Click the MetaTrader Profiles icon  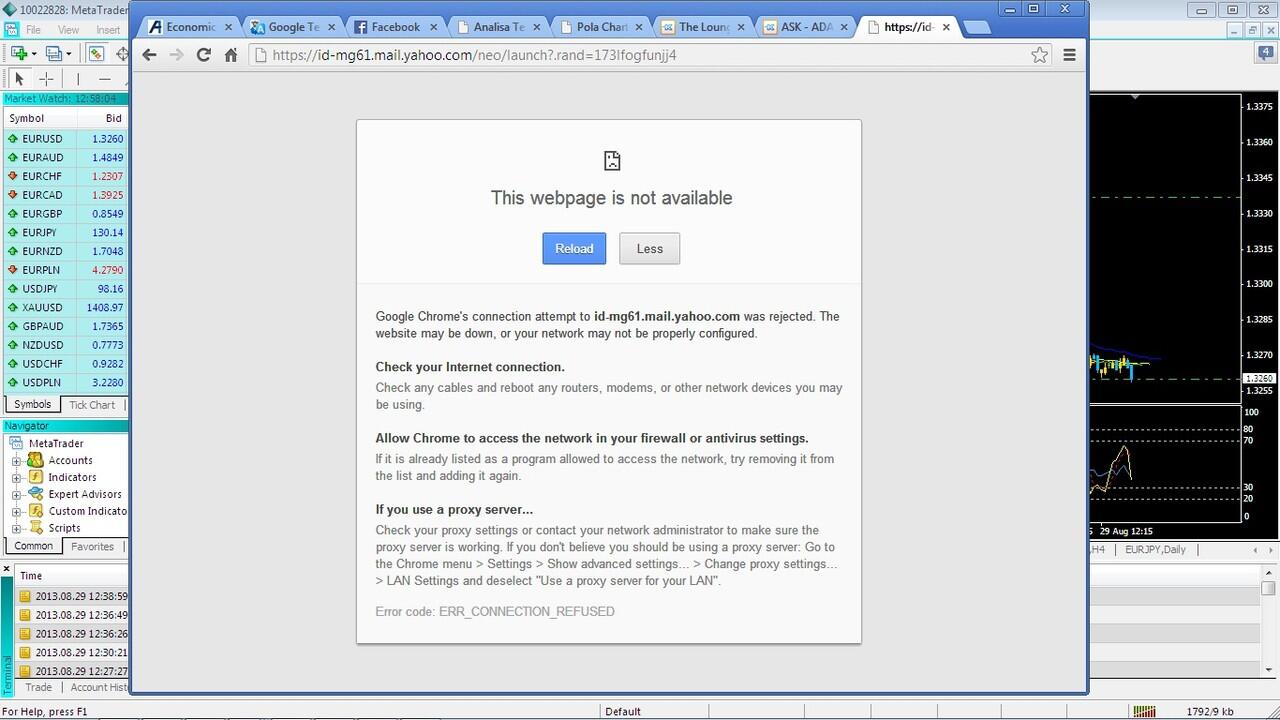54,54
